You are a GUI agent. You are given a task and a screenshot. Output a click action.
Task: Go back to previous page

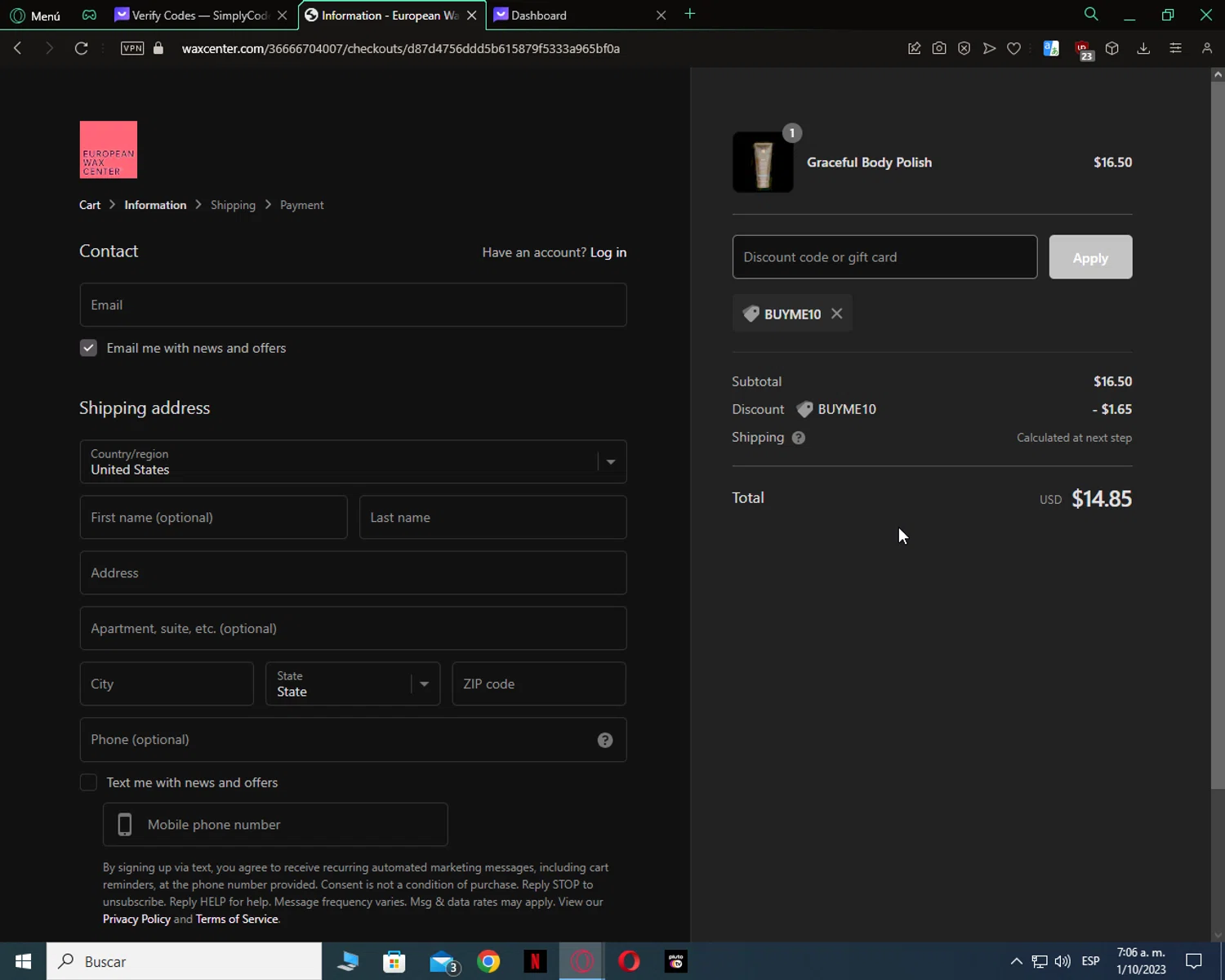tap(18, 48)
